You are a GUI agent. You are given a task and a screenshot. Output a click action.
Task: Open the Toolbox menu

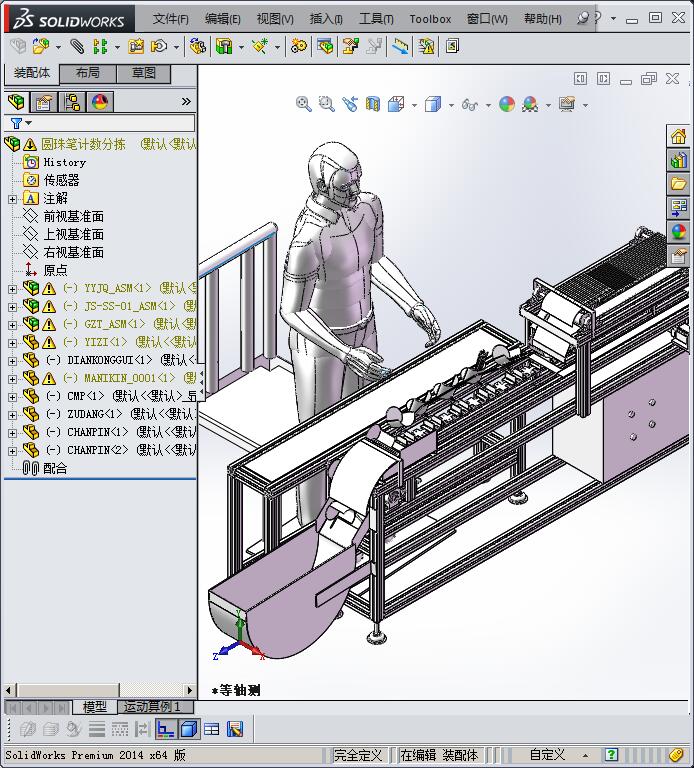tap(430, 19)
